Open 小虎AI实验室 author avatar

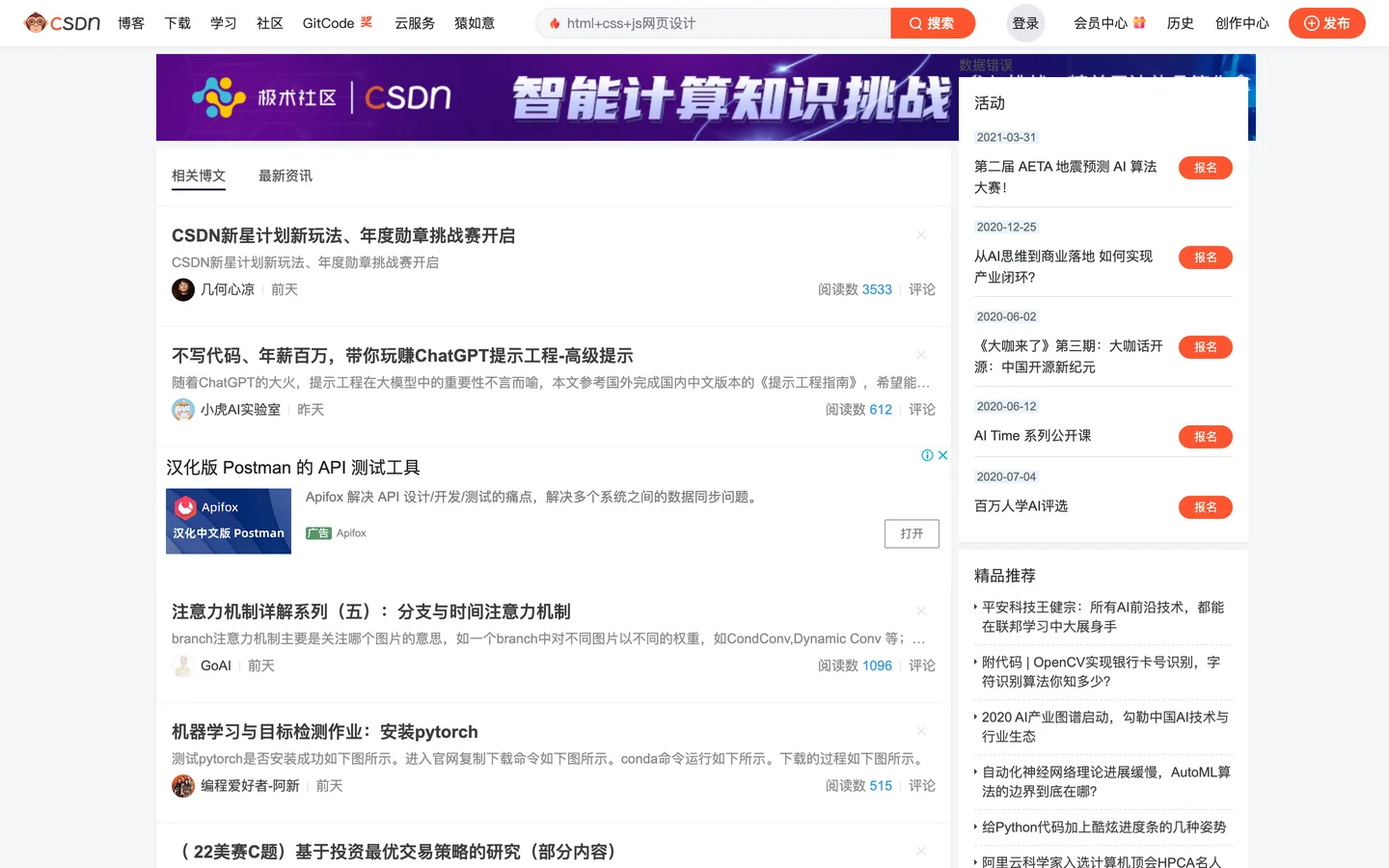pyautogui.click(x=183, y=410)
